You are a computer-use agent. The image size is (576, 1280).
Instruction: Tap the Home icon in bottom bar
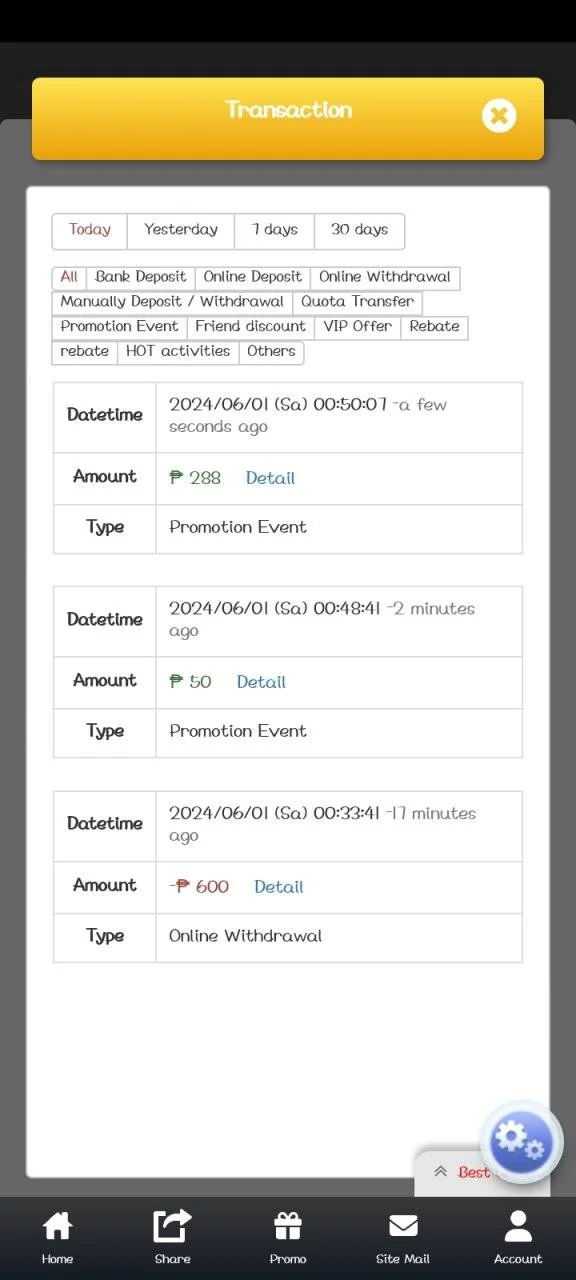pyautogui.click(x=57, y=1226)
